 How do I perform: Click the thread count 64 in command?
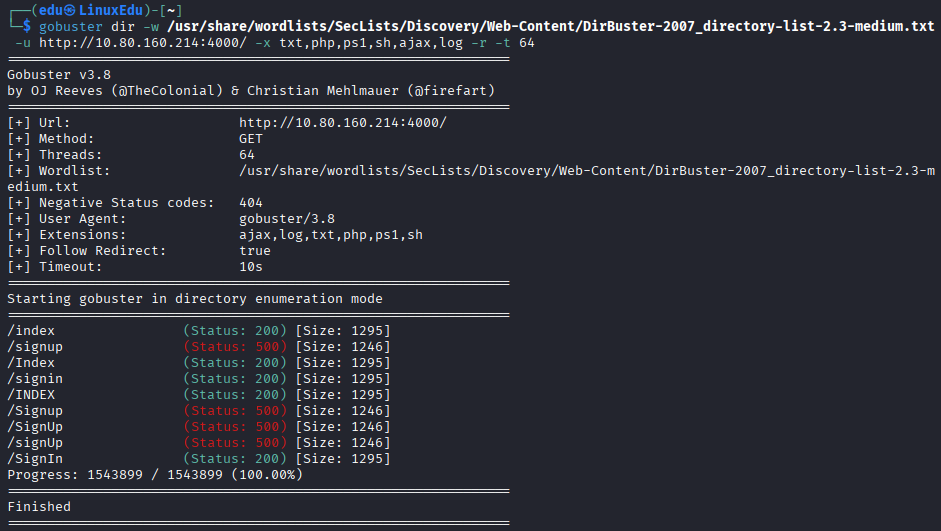pyautogui.click(x=527, y=43)
